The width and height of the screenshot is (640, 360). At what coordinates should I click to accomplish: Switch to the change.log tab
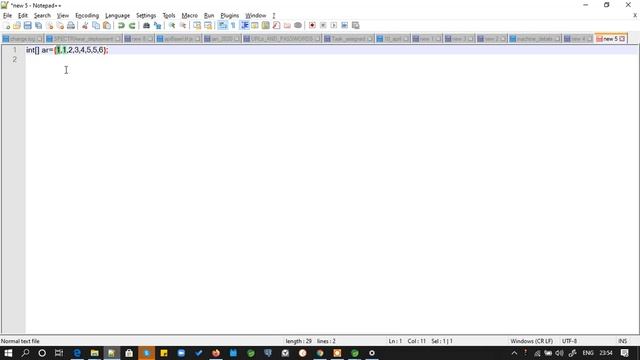coord(22,39)
